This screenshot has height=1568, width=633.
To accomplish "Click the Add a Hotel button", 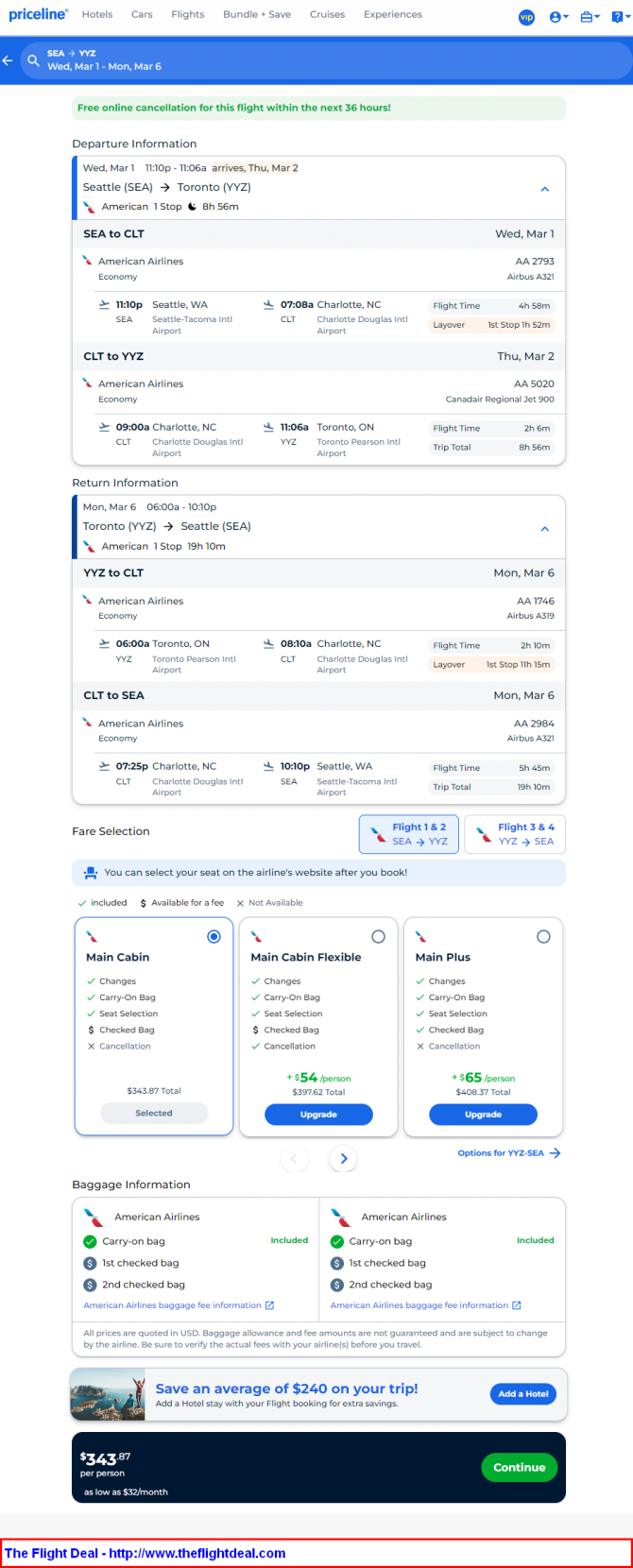I will [523, 1393].
